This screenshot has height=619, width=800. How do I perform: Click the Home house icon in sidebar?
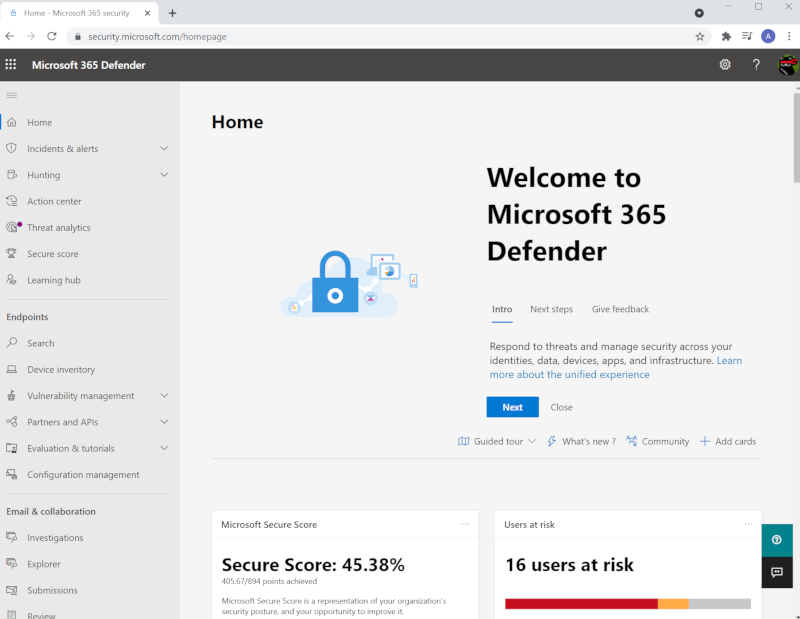12,122
